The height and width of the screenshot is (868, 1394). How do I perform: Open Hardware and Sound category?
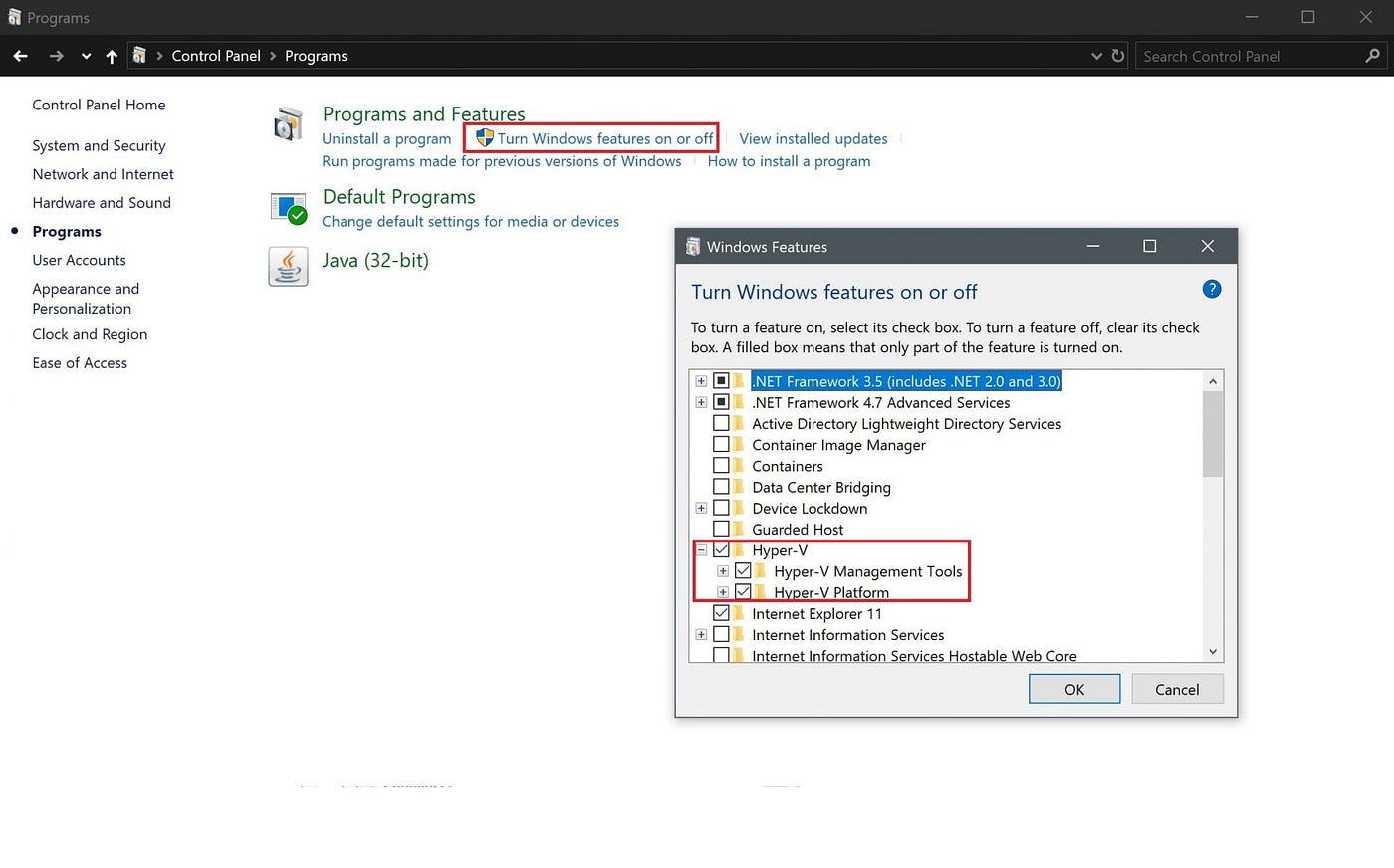pos(102,202)
